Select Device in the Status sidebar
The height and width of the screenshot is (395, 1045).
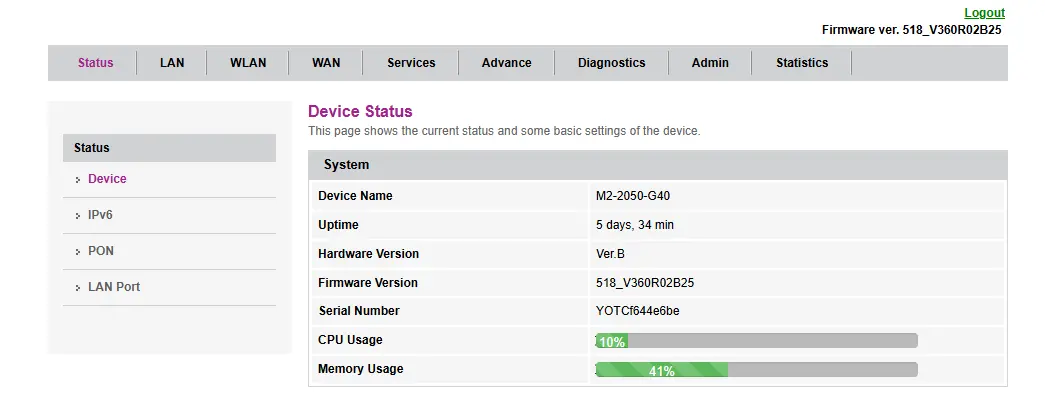(107, 179)
